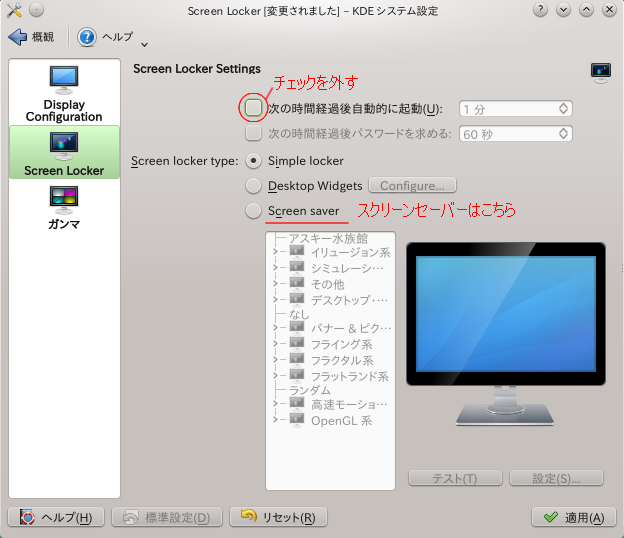Click the 概観 back arrow icon

tap(17, 37)
